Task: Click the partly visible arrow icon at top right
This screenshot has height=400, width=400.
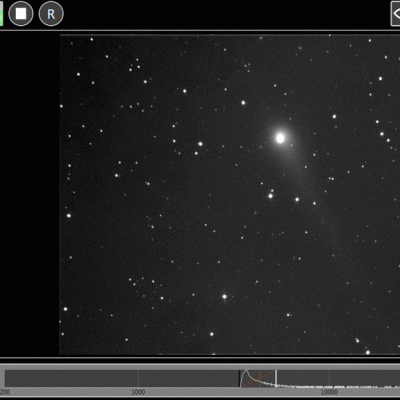Action: pos(396,14)
